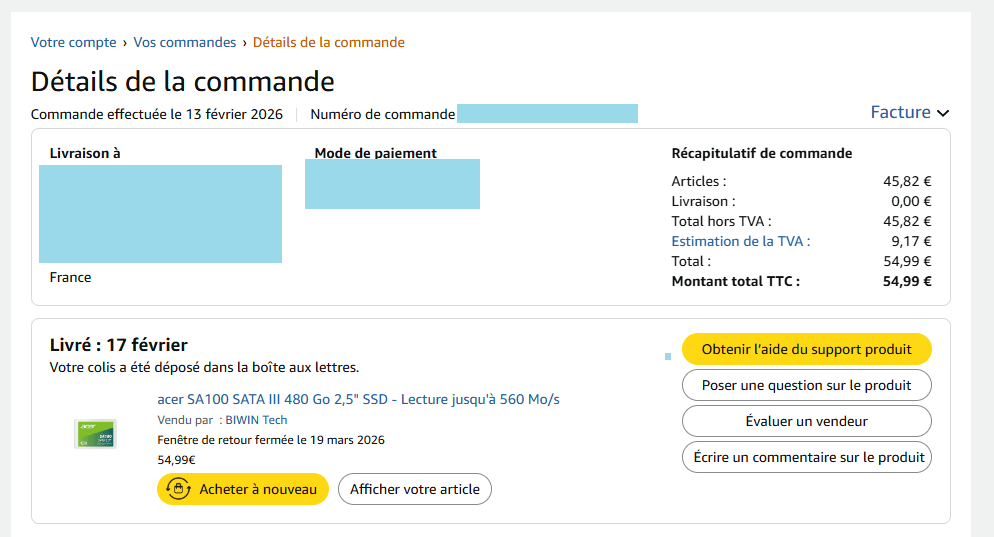Click the Commande effectuée le 13 février text
994x537 pixels.
(x=157, y=114)
